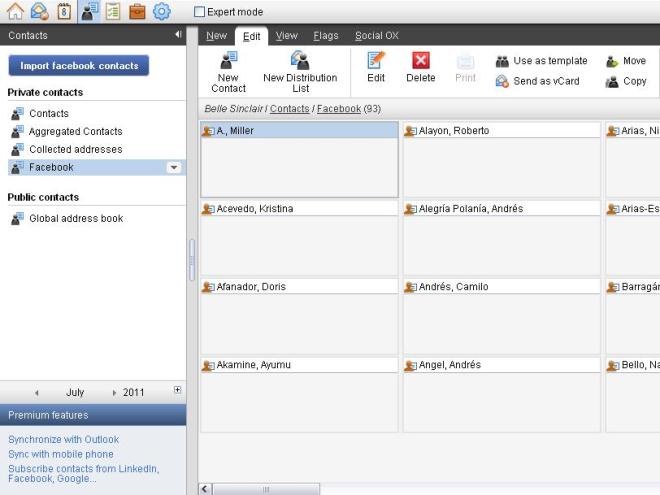
Task: Click the New Contact toolbar icon
Action: tap(228, 61)
